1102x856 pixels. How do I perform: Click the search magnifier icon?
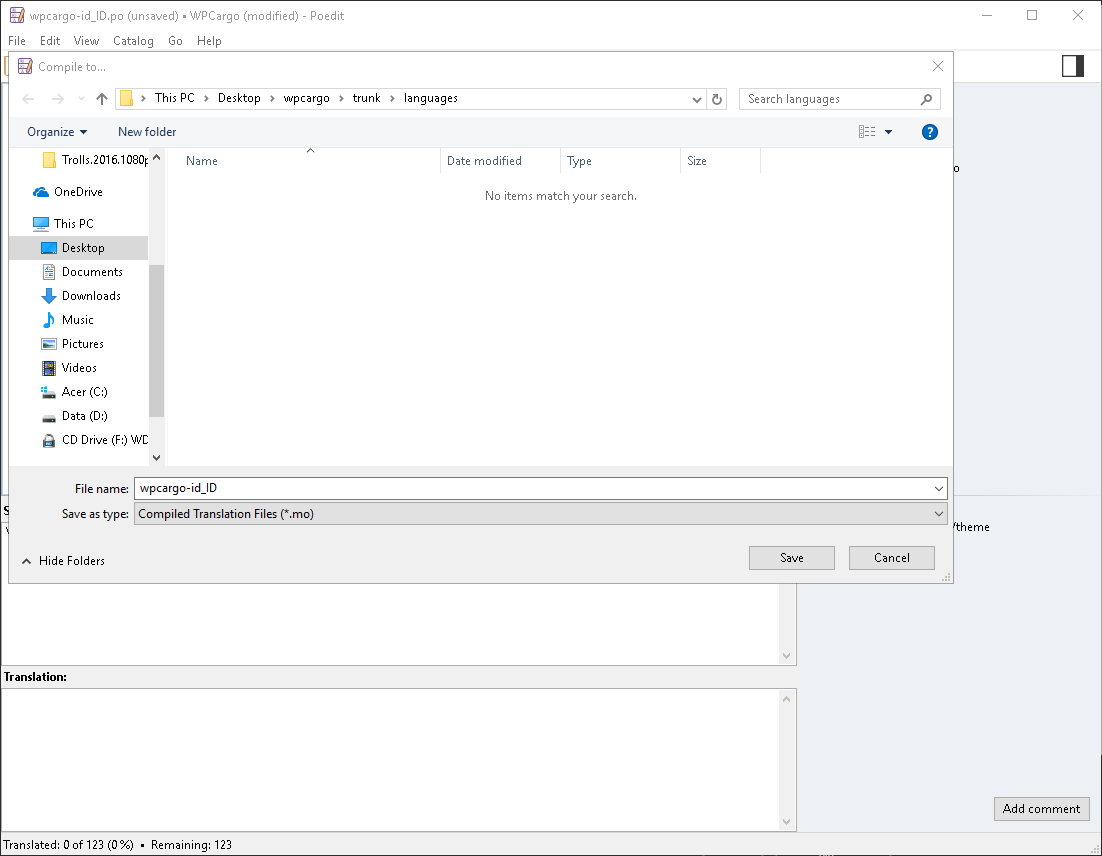[x=926, y=99]
